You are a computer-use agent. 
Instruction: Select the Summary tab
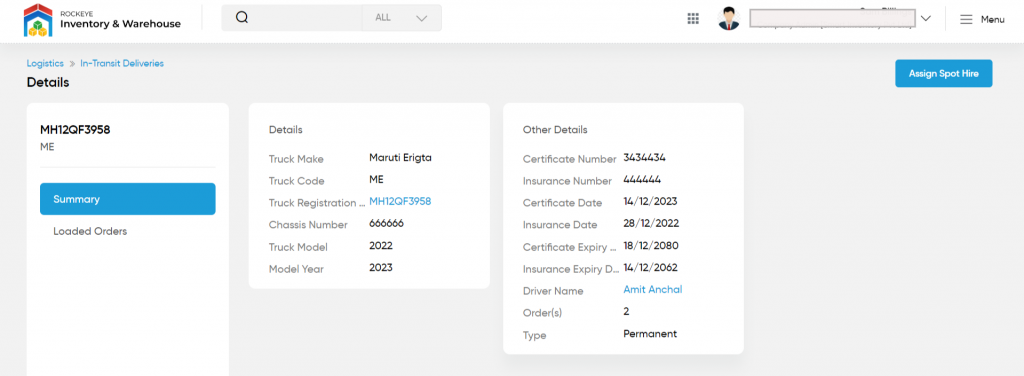127,199
